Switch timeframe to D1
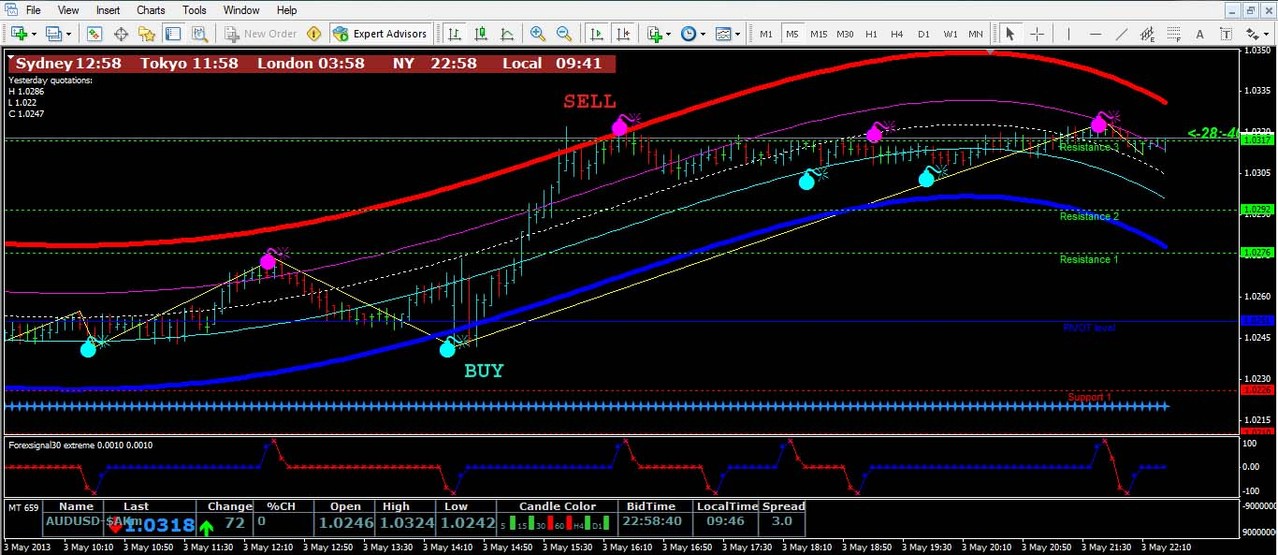This screenshot has height=555, width=1278. click(x=924, y=33)
